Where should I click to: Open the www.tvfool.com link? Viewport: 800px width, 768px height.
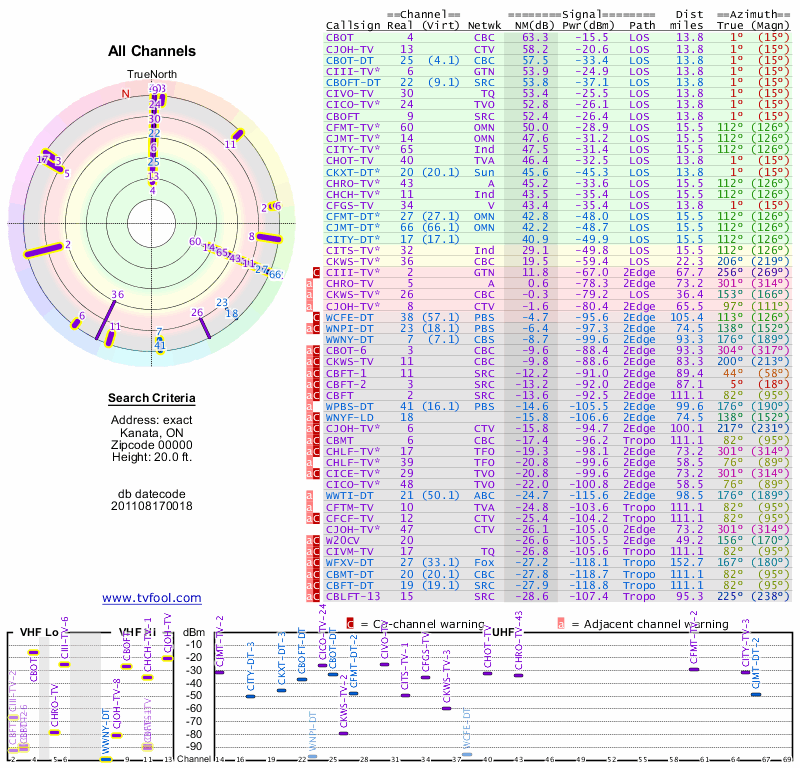(x=152, y=598)
